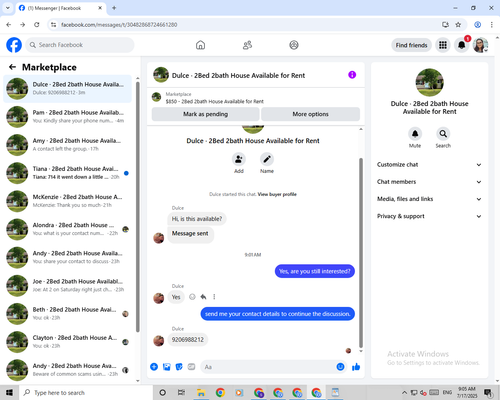Search in conversation magnifier icon

point(443,134)
